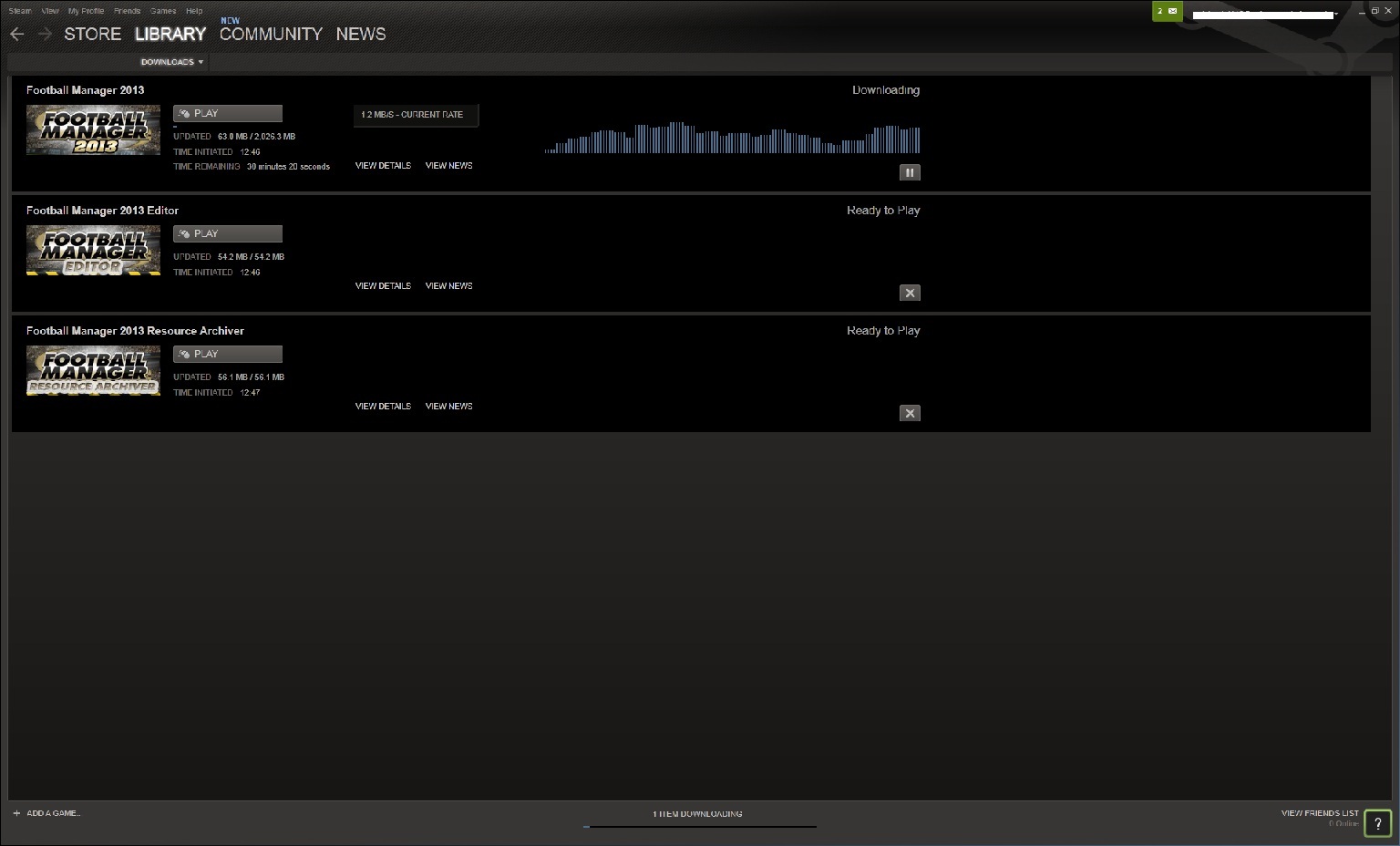
Task: Remove Resource Archiver entry from downloads list
Action: pos(910,413)
